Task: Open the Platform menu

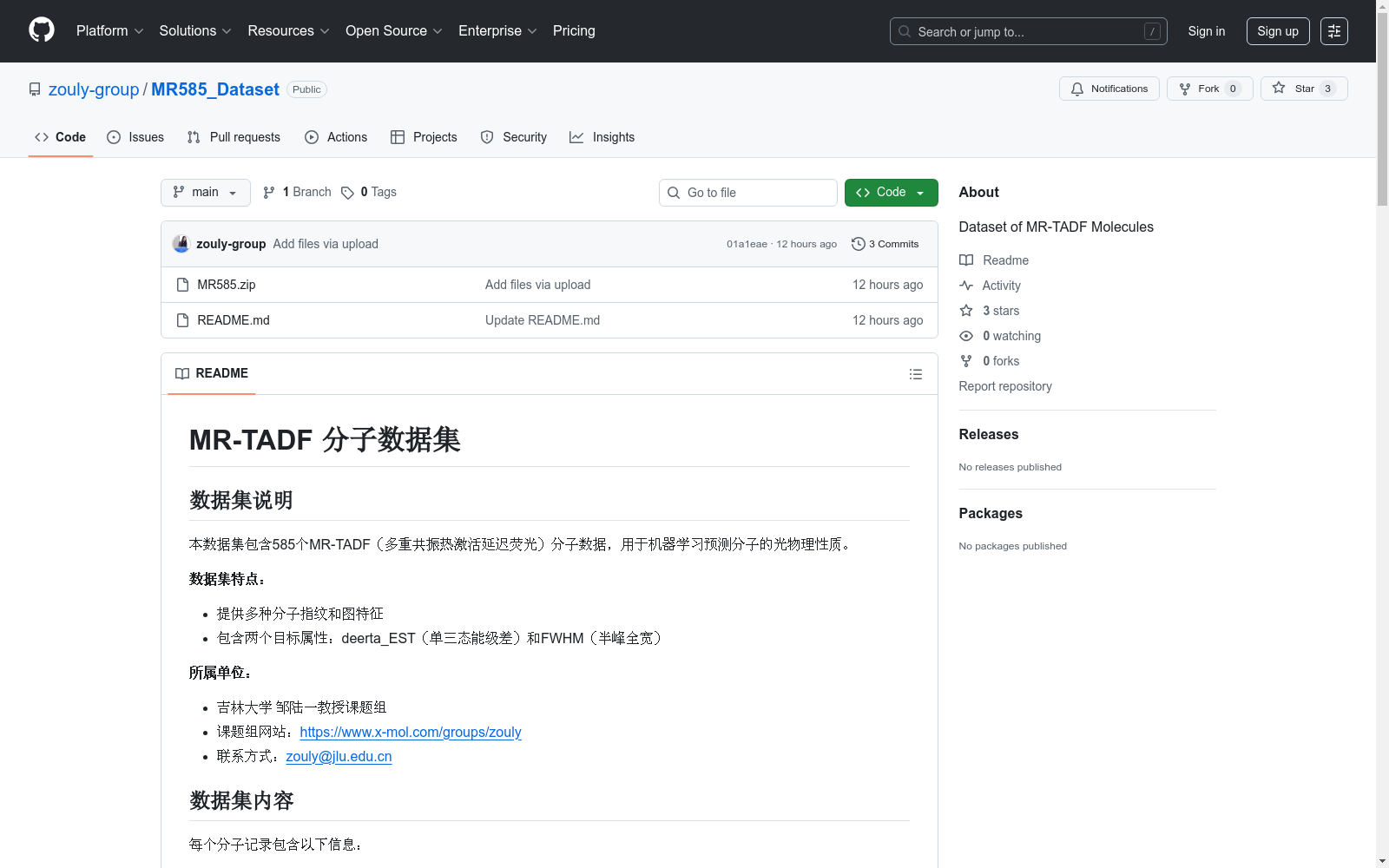Action: click(x=109, y=31)
